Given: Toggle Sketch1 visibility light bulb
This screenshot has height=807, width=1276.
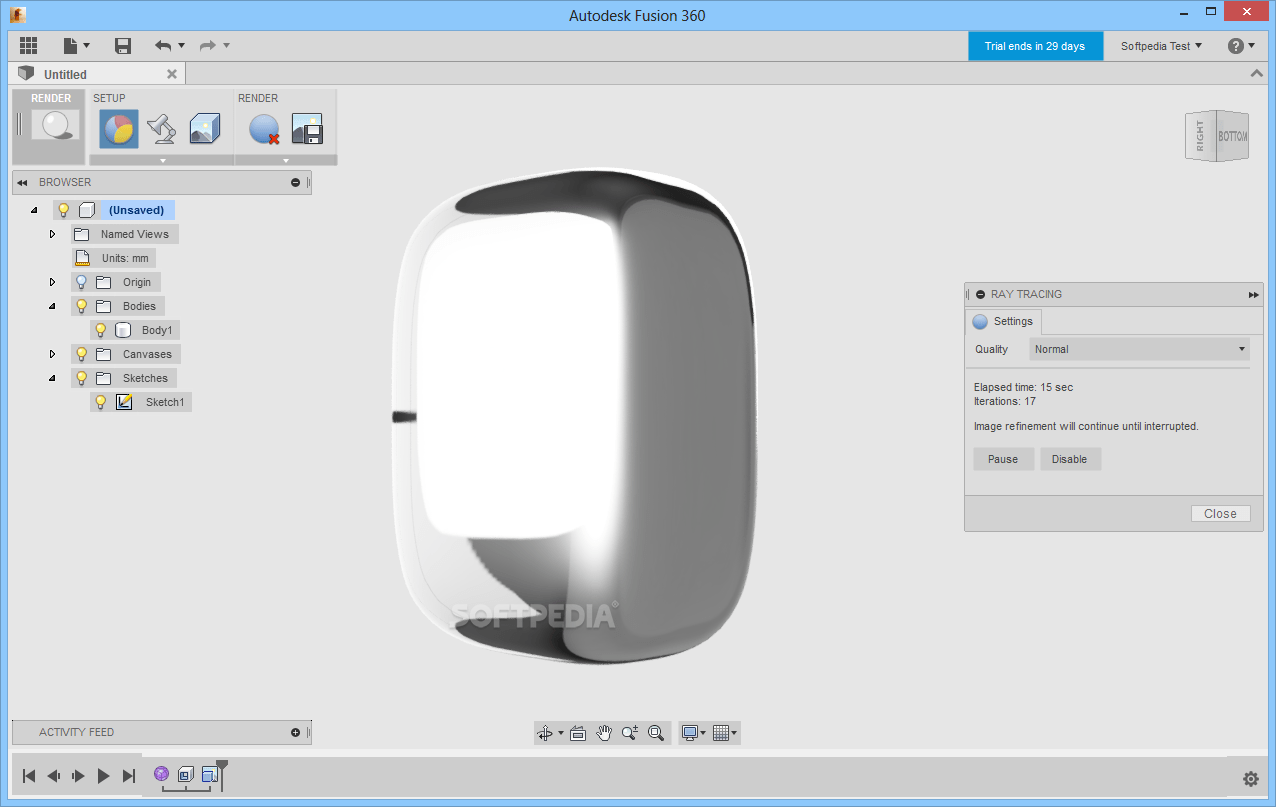Looking at the screenshot, I should coord(100,402).
